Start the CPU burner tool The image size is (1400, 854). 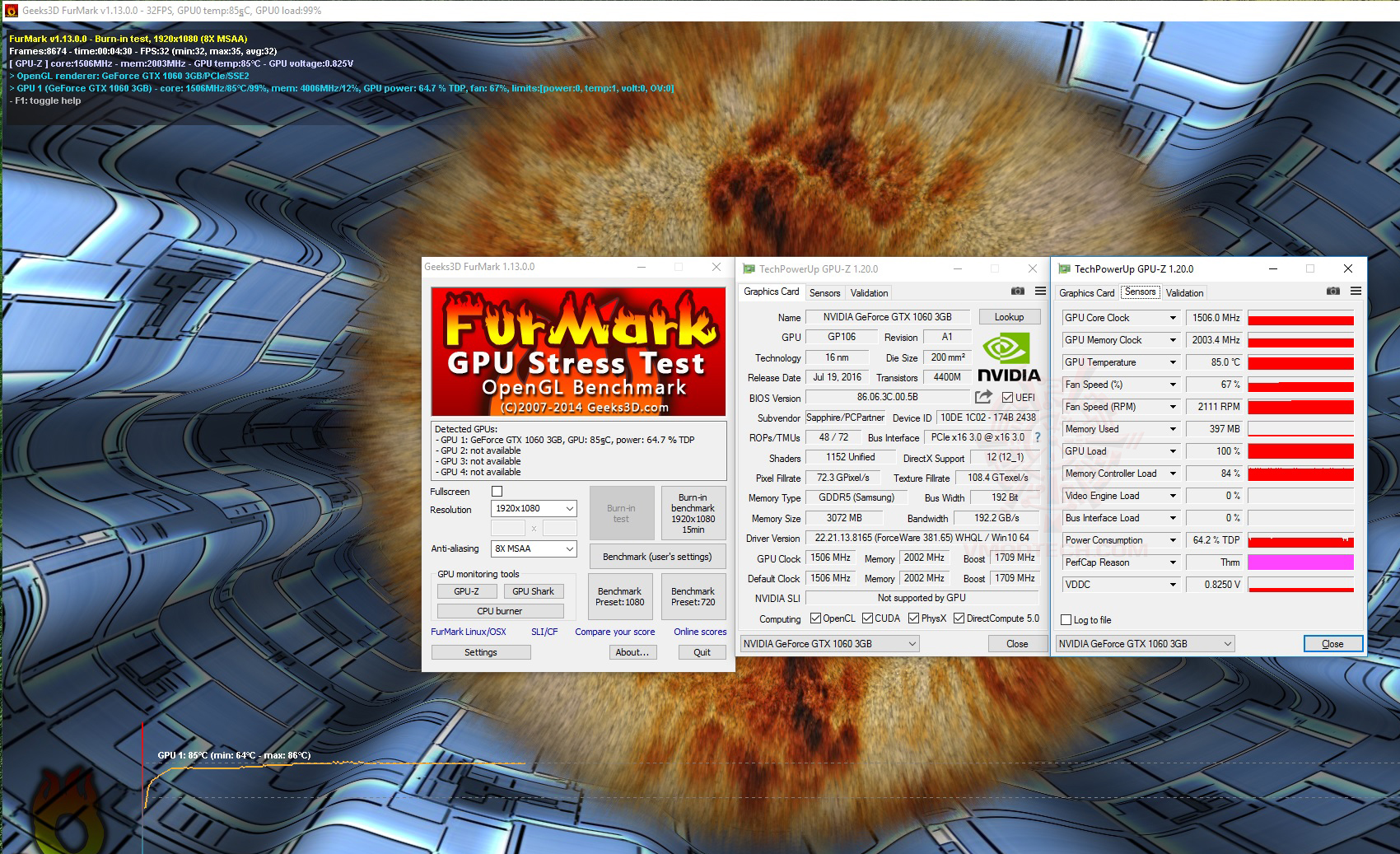point(500,611)
